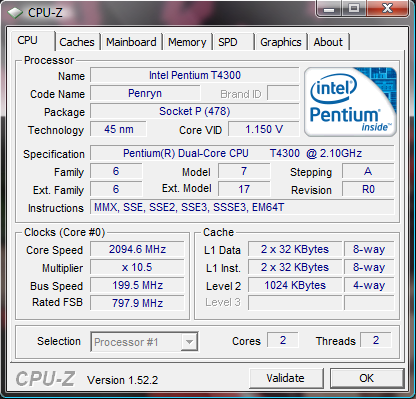Click the Family value field
416x399 pixels.
(x=116, y=171)
